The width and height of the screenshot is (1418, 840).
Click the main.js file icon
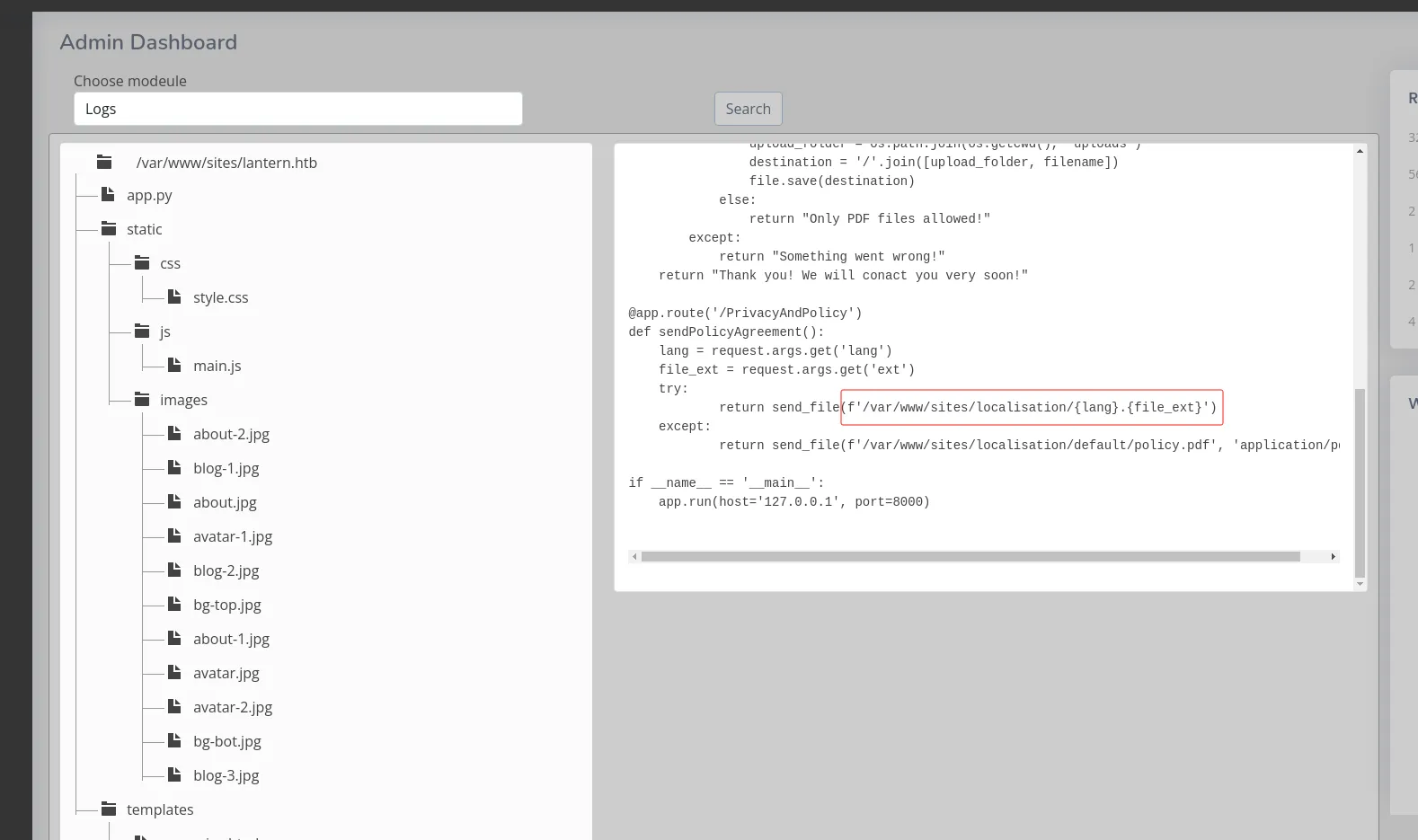[174, 366]
